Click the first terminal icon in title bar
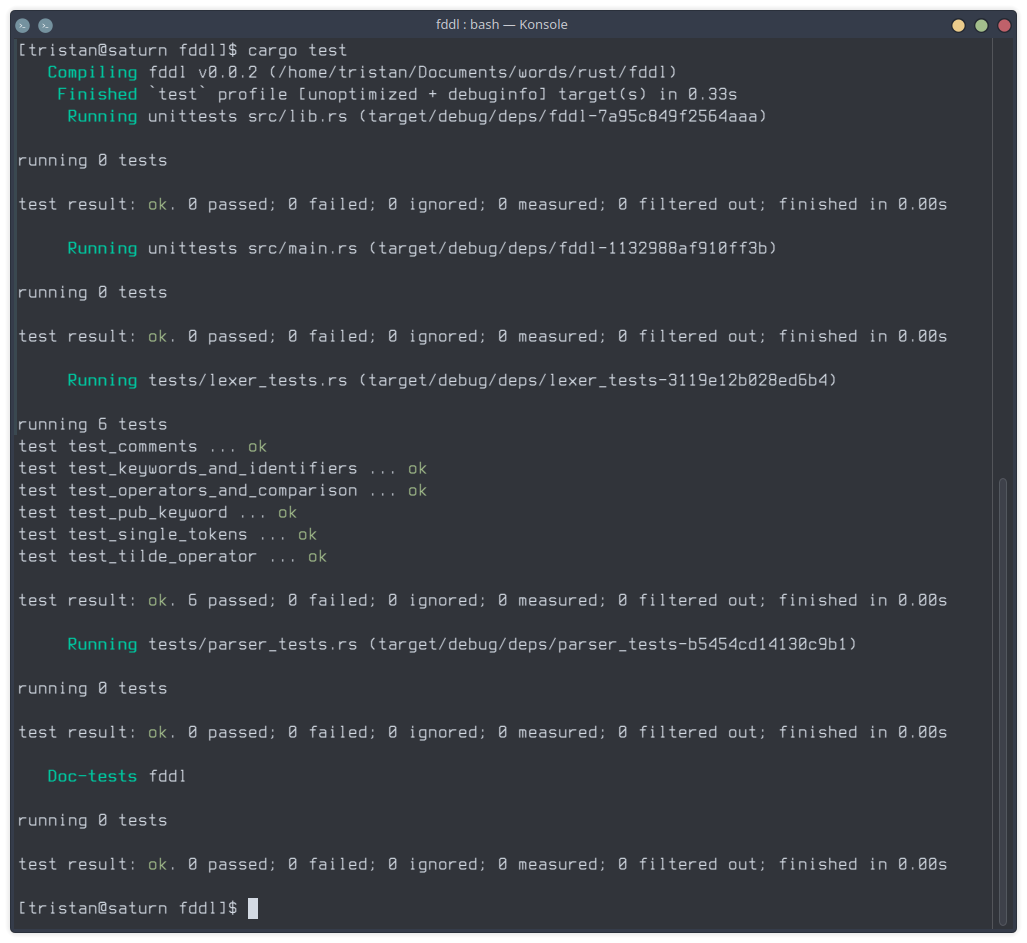Viewport: 1027px width, 943px height. (x=22, y=26)
